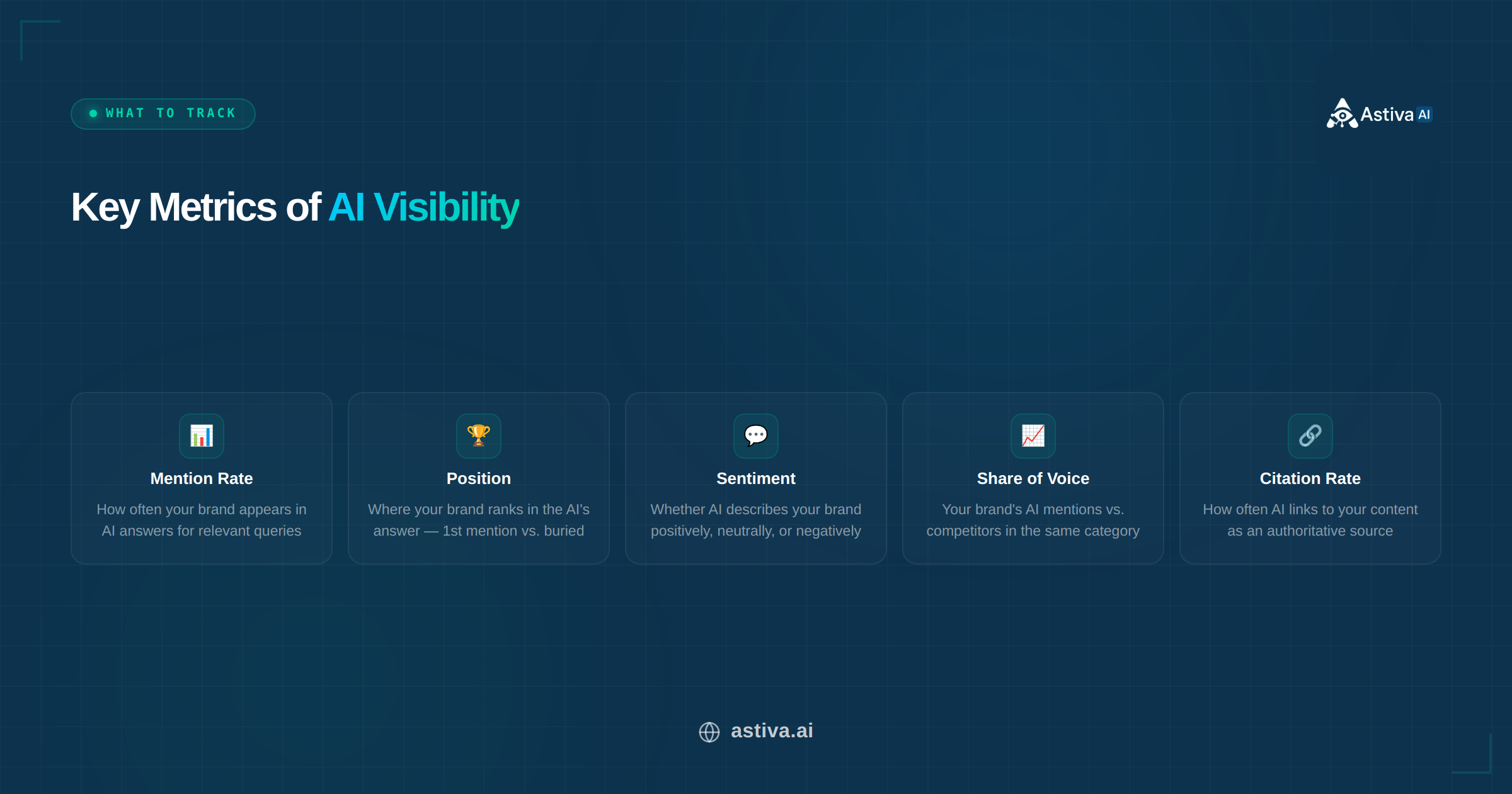This screenshot has height=794, width=1512.
Task: Enable the Sentiment metric card
Action: [x=755, y=479]
